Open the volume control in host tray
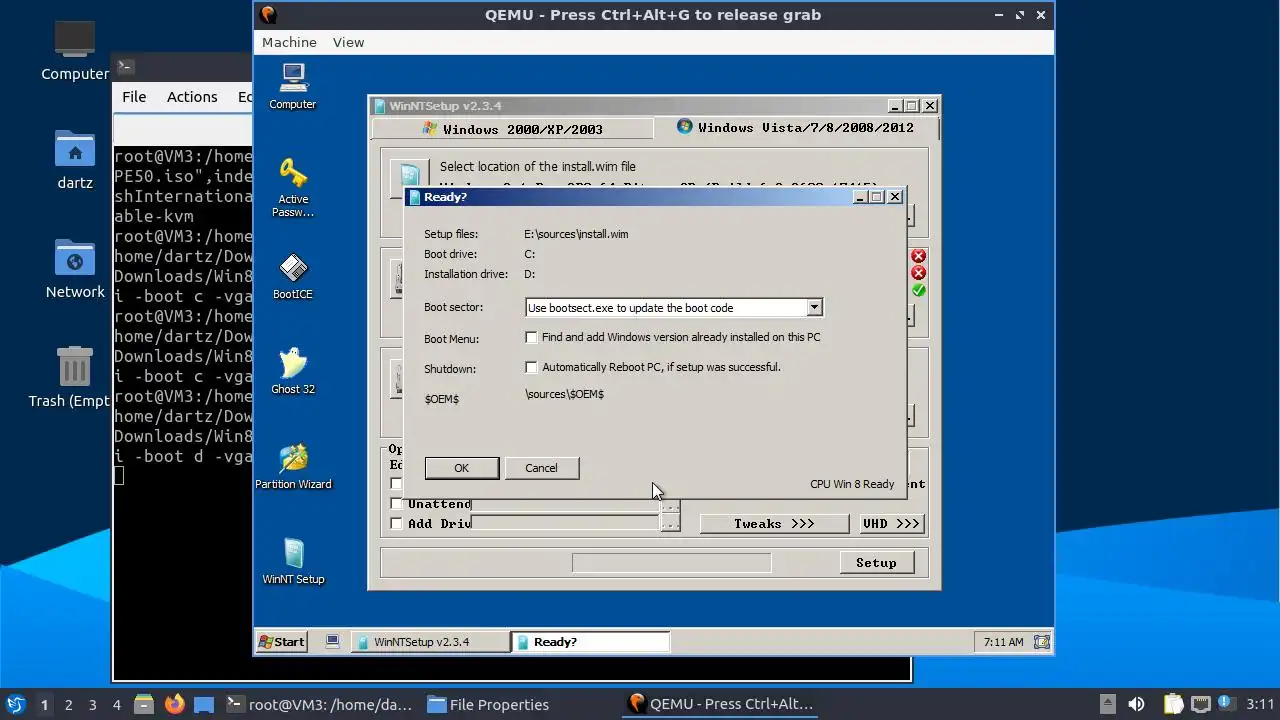Viewport: 1280px width, 720px height. [x=1136, y=704]
